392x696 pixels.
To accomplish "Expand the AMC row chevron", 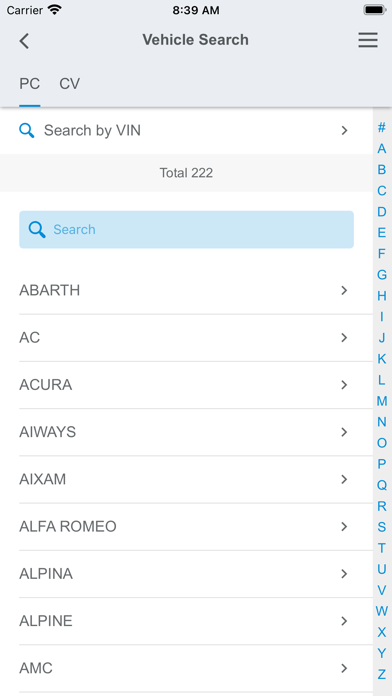I will [x=344, y=668].
